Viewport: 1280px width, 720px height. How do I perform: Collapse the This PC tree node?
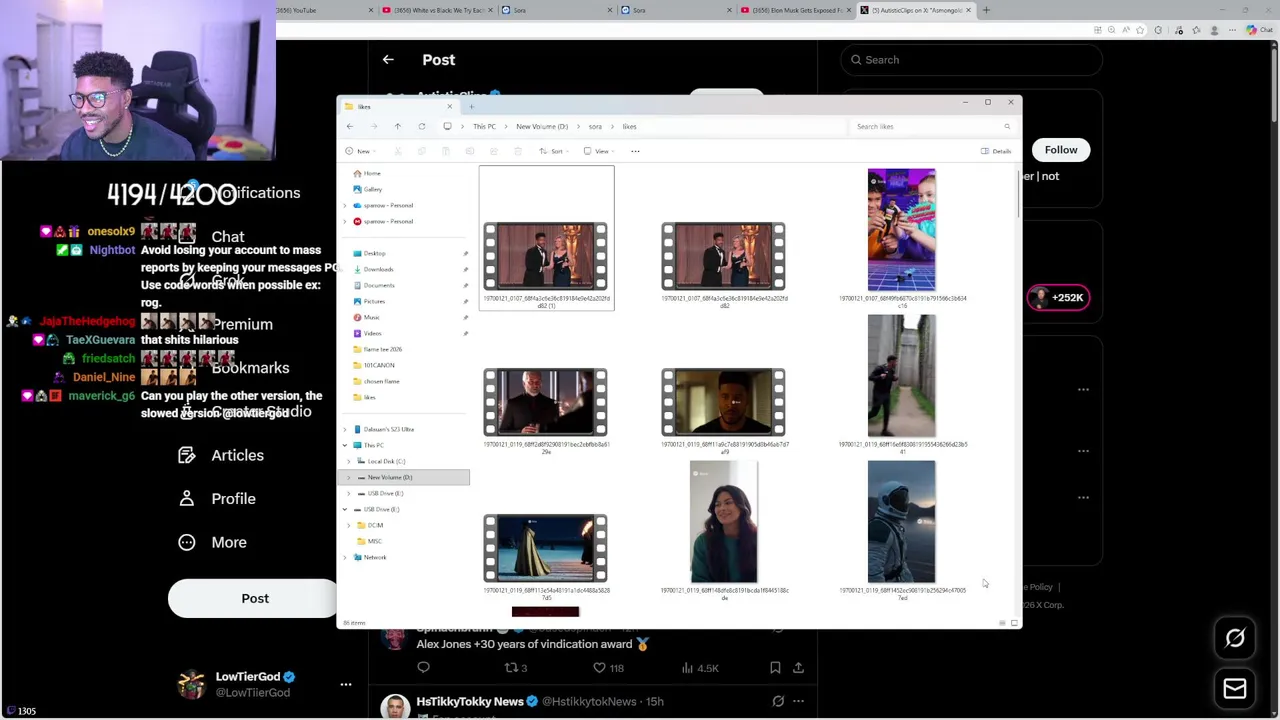[345, 446]
